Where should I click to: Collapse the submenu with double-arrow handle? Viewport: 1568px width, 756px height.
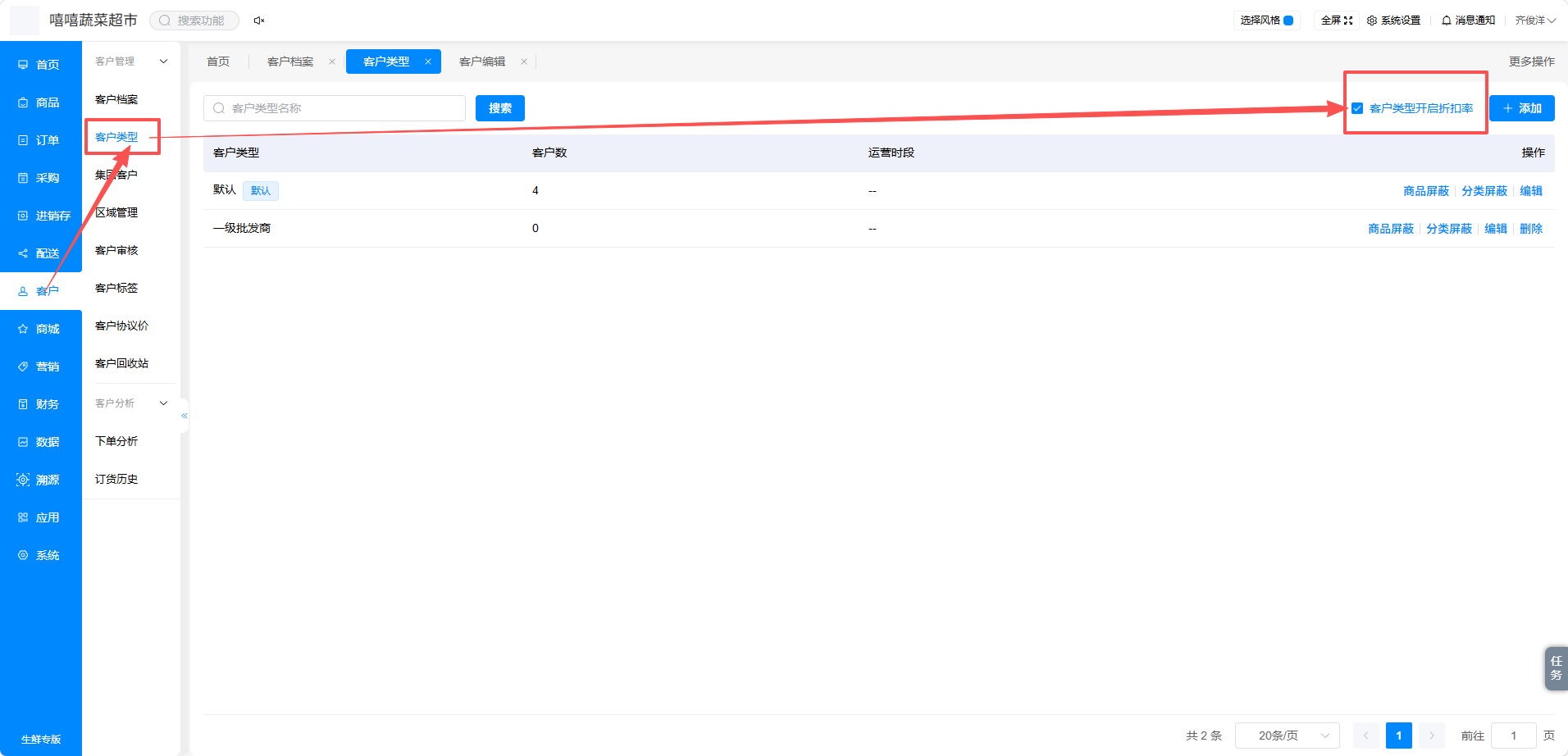[x=185, y=416]
